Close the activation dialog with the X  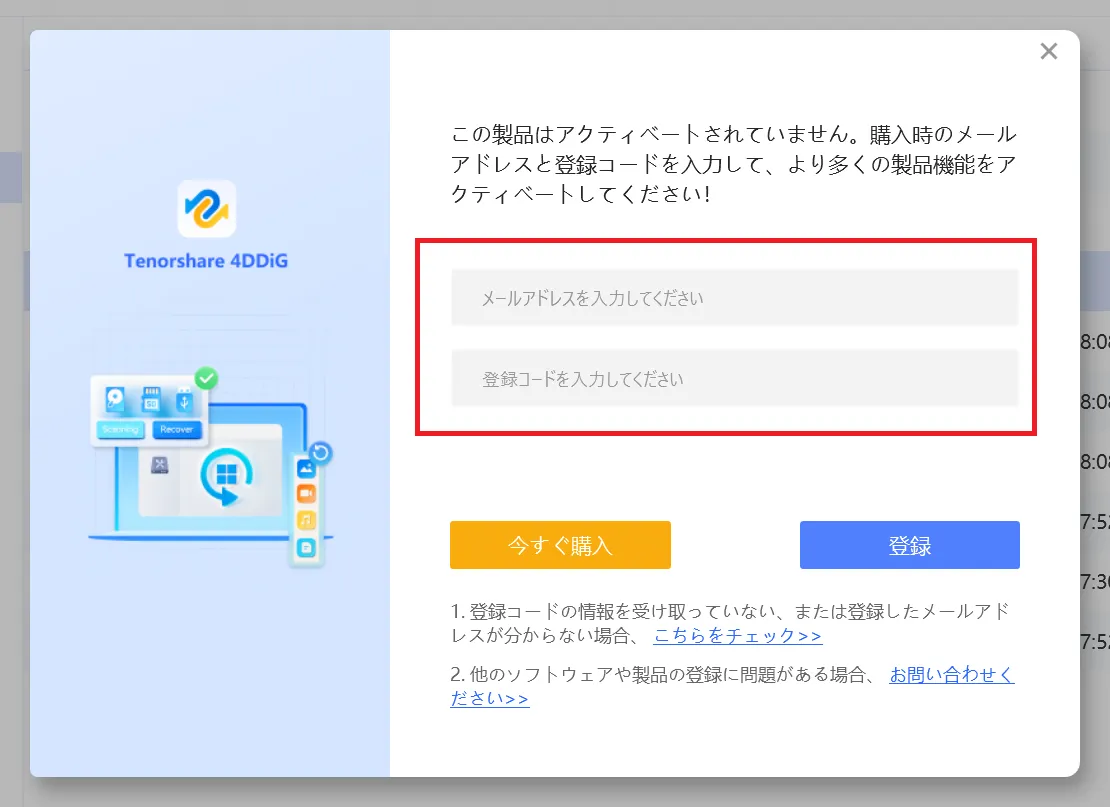pyautogui.click(x=1049, y=51)
